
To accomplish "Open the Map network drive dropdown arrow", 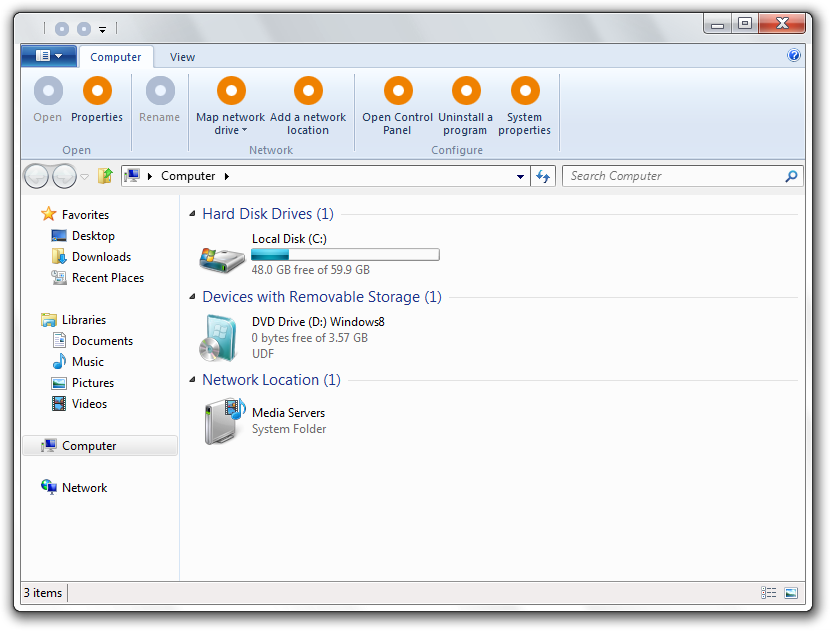I will click(245, 130).
